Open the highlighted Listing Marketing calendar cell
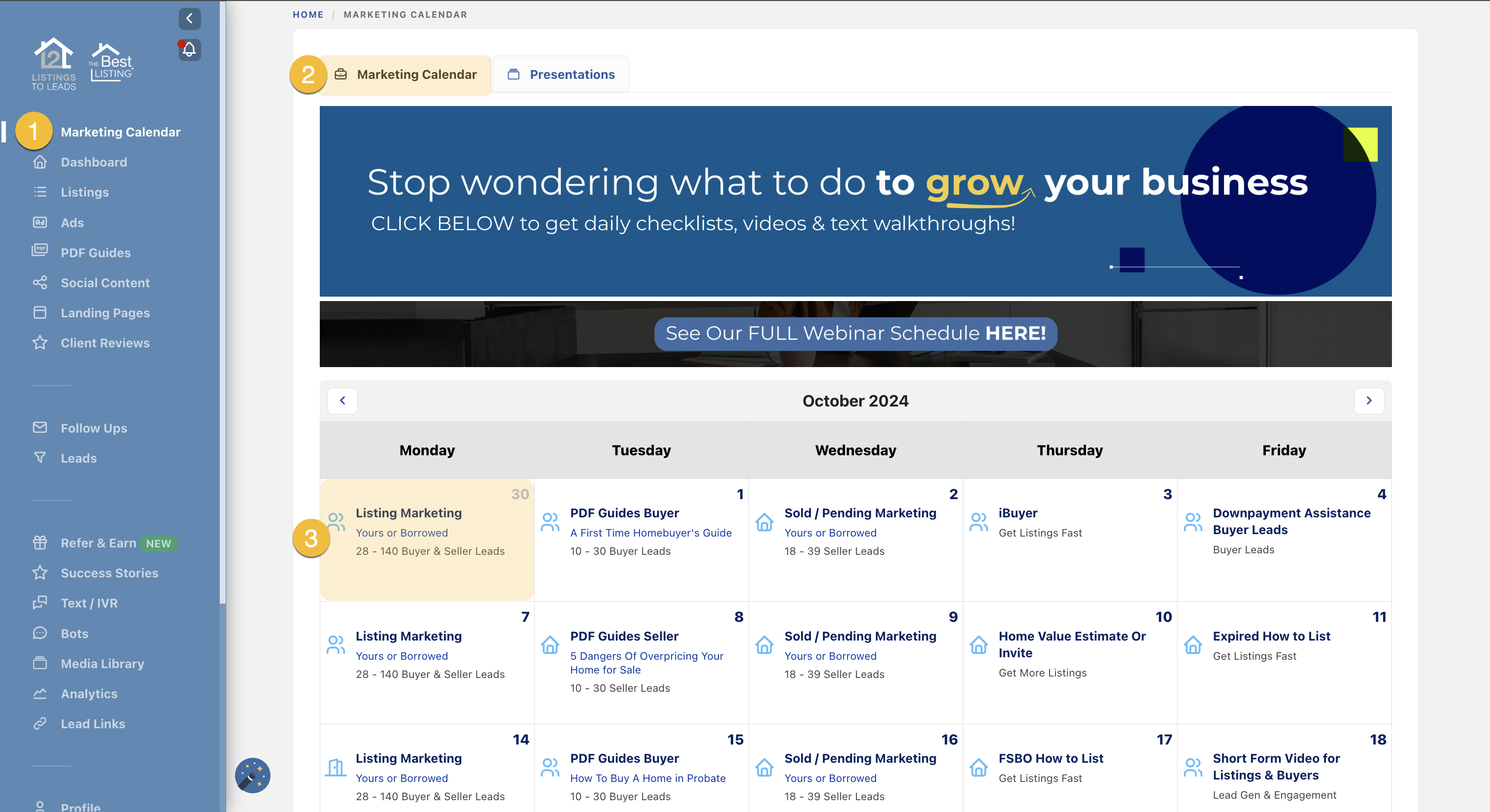This screenshot has height=812, width=1490. pyautogui.click(x=427, y=539)
